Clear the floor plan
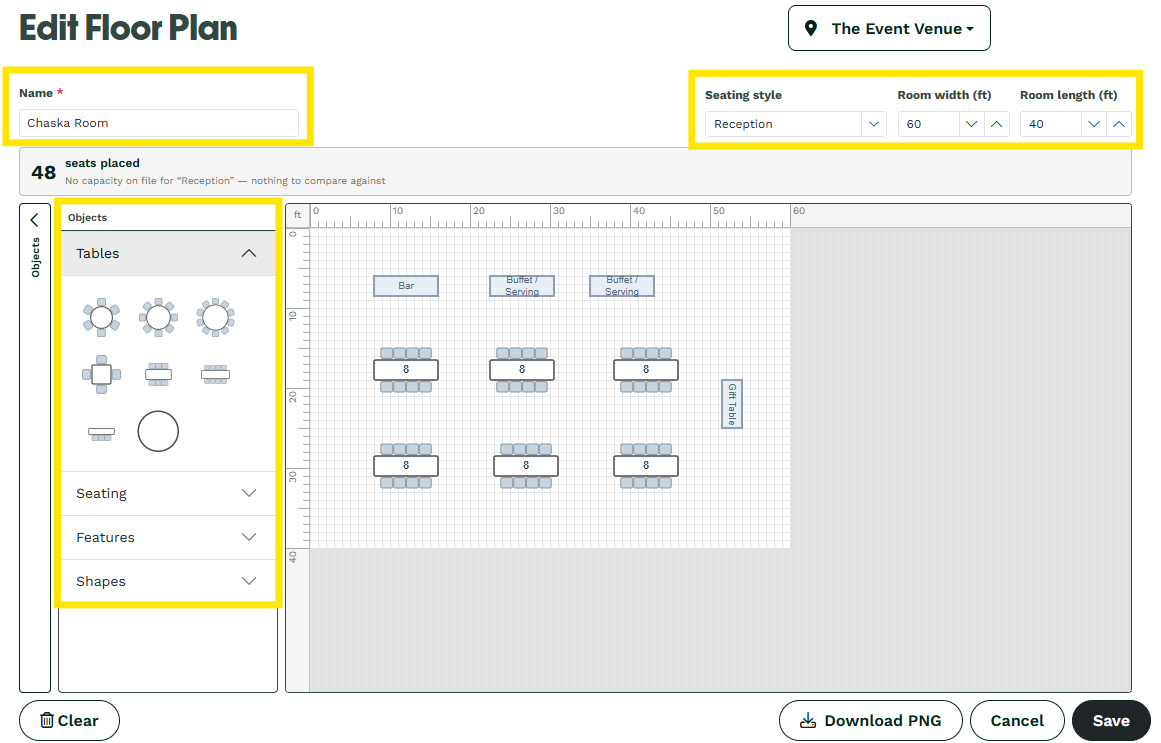Screen dimensions: 1161x743 point(70,721)
